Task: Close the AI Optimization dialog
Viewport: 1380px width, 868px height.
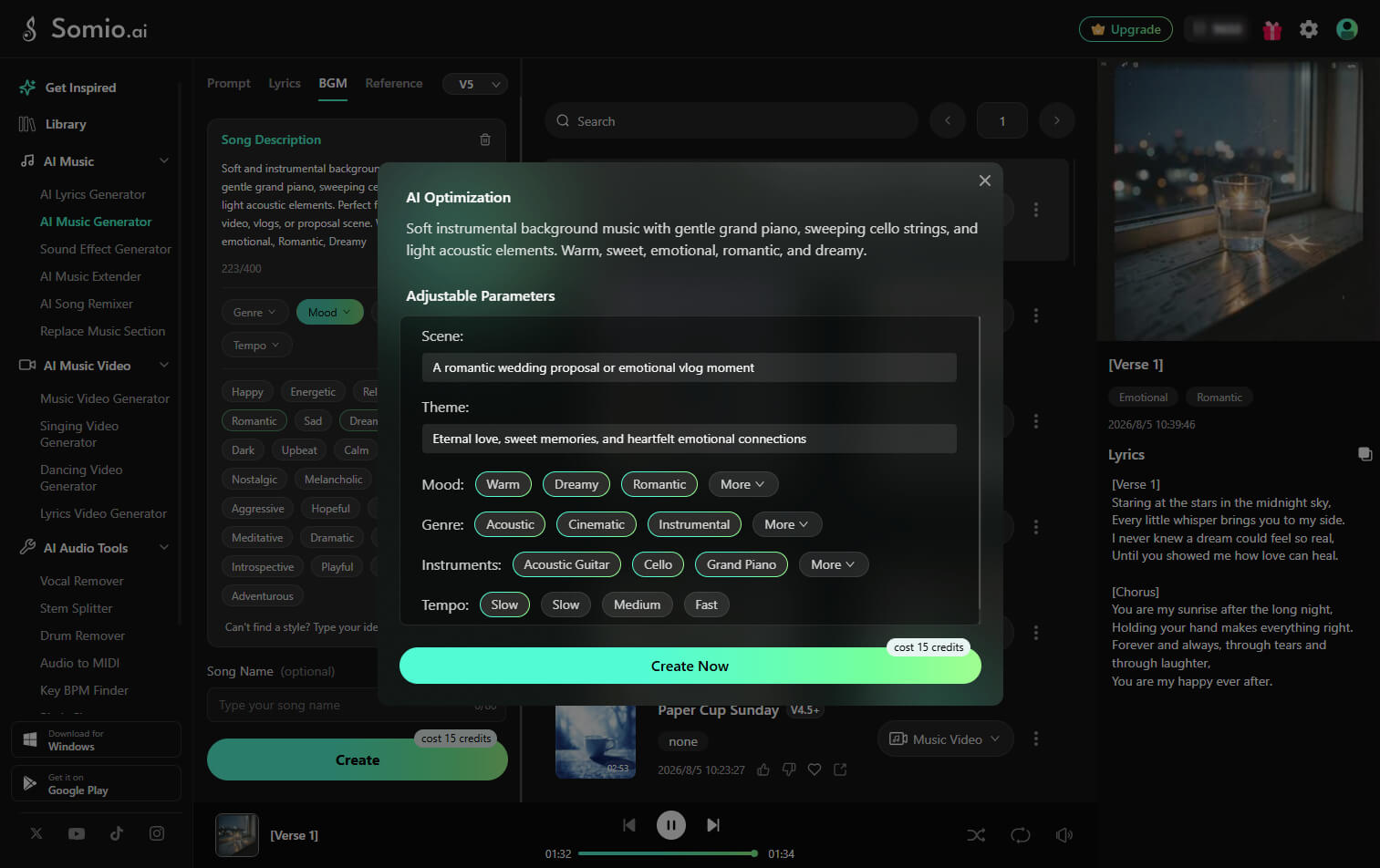Action: (x=985, y=181)
